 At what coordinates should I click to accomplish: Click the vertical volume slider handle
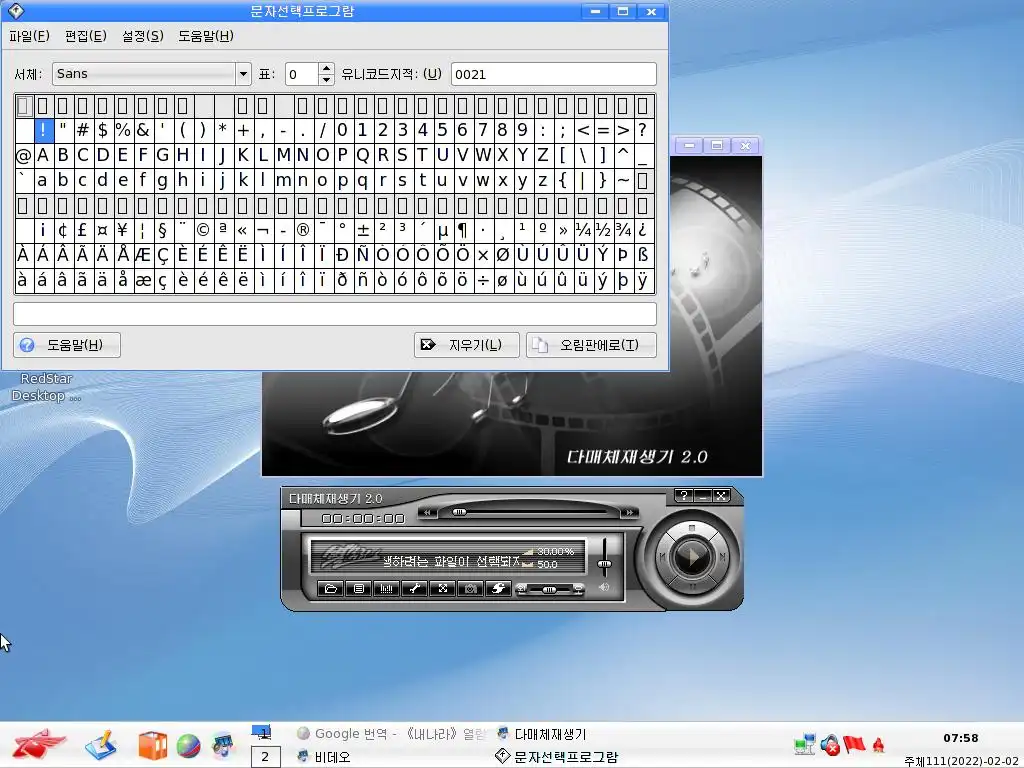[x=605, y=564]
